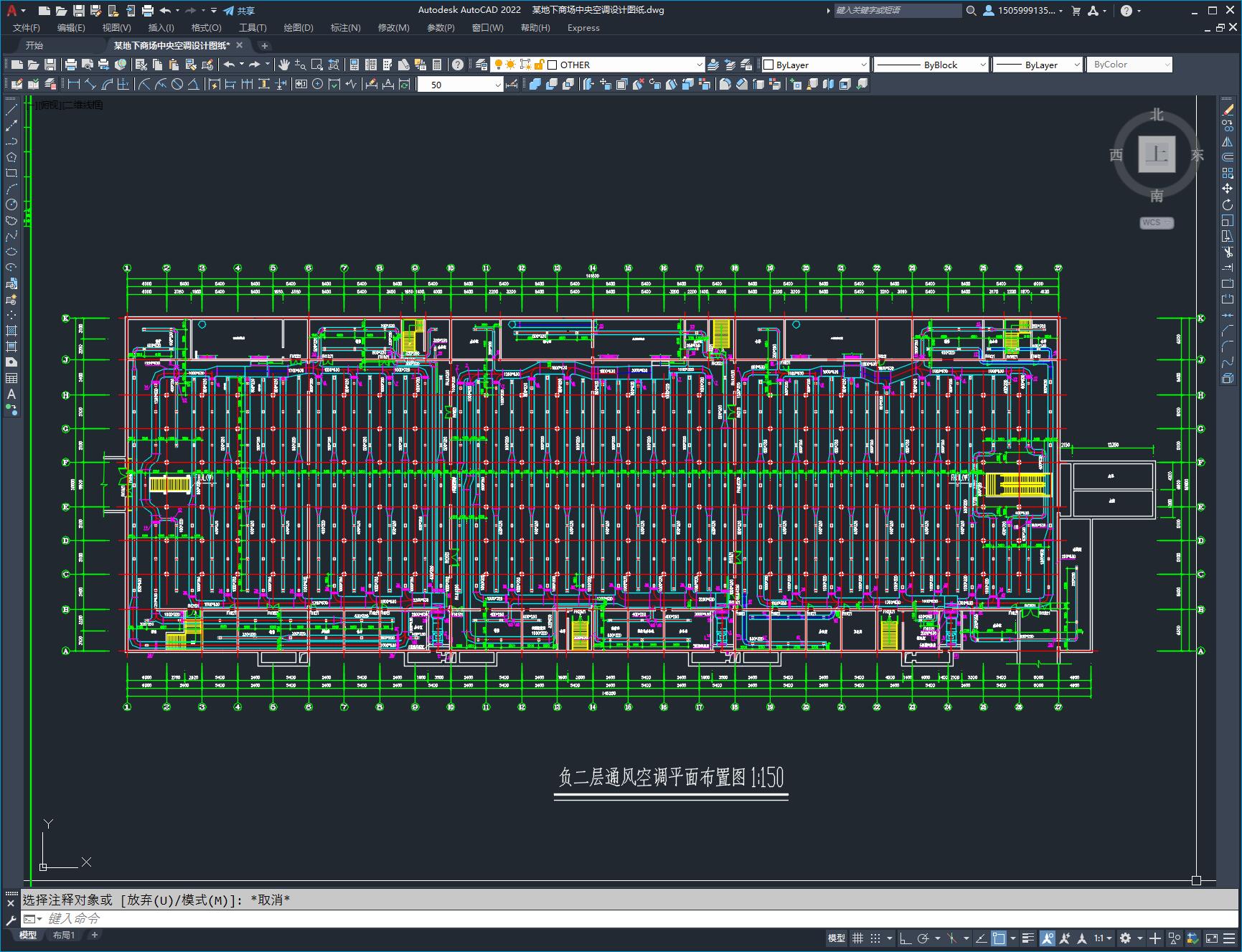Click the ViewCube 上 top face
Screen dimensions: 1242x952
[1157, 154]
